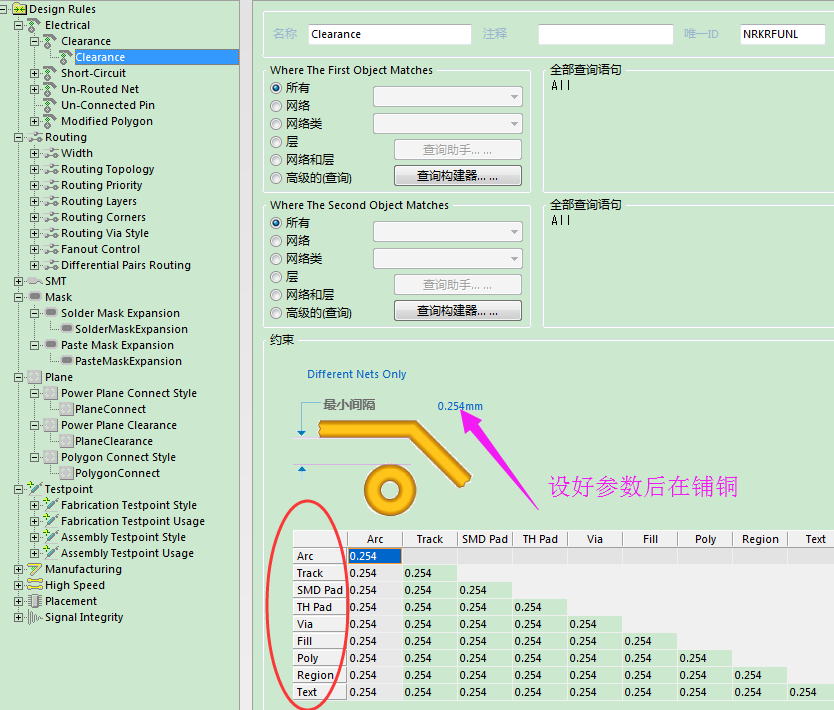
Task: Click the 名称 field containing Clearance
Action: pyautogui.click(x=389, y=34)
